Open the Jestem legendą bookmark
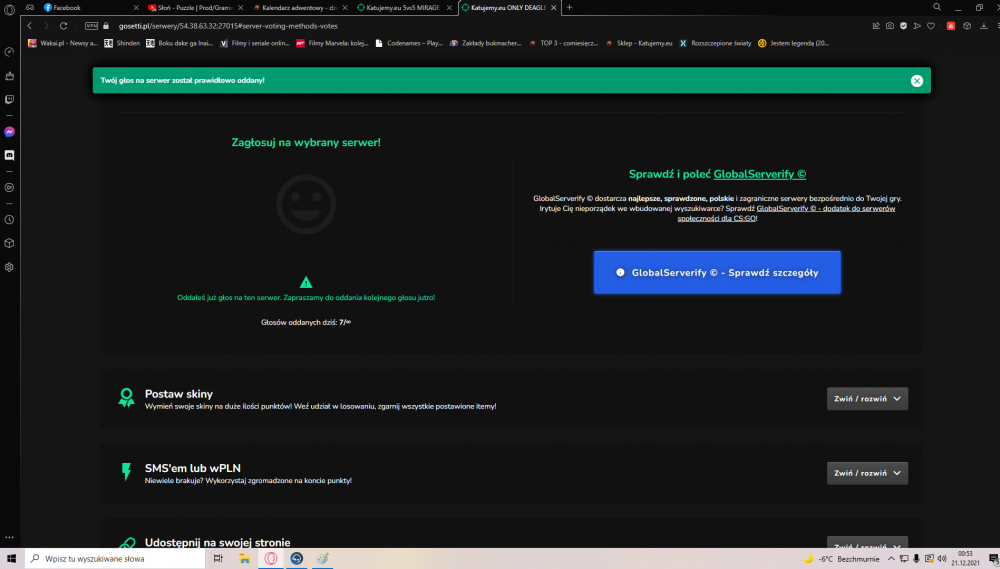 pyautogui.click(x=793, y=43)
